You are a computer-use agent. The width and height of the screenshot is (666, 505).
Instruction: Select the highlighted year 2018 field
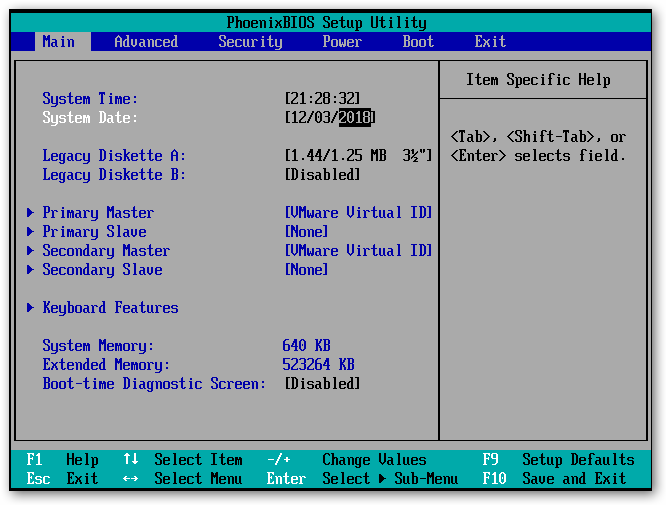pos(355,118)
